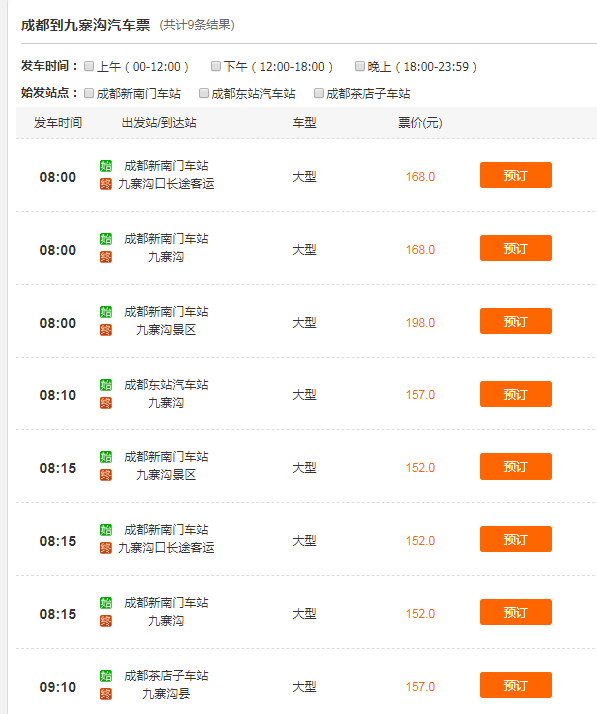The image size is (597, 714).
Task: Filter by 成都东站汽车站 departure station
Action: coord(204,93)
